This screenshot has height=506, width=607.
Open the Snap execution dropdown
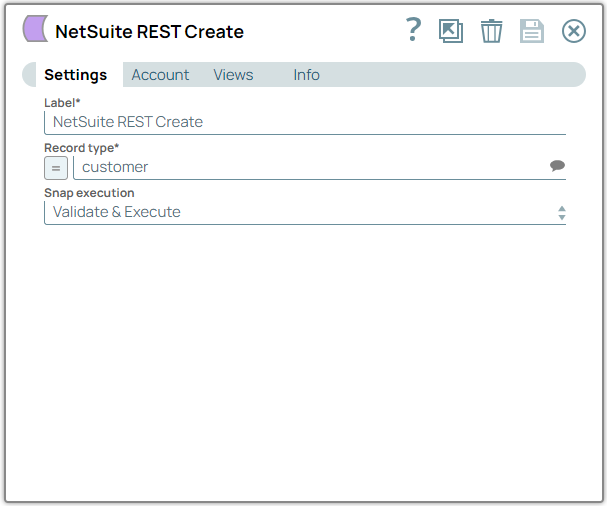click(305, 213)
